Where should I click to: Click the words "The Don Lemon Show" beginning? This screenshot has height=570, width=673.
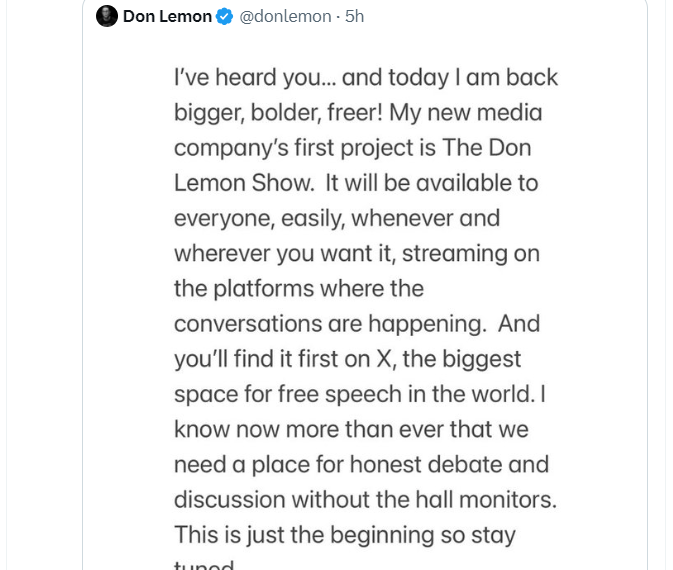(x=487, y=148)
